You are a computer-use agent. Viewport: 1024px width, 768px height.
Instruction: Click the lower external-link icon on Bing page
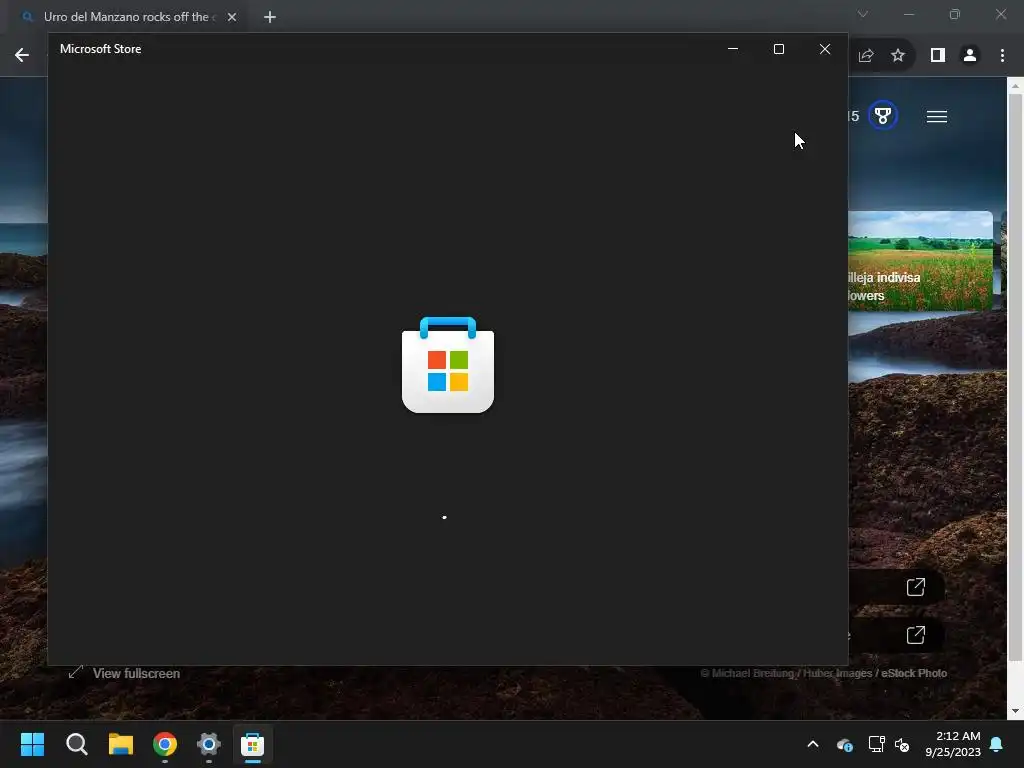[916, 635]
